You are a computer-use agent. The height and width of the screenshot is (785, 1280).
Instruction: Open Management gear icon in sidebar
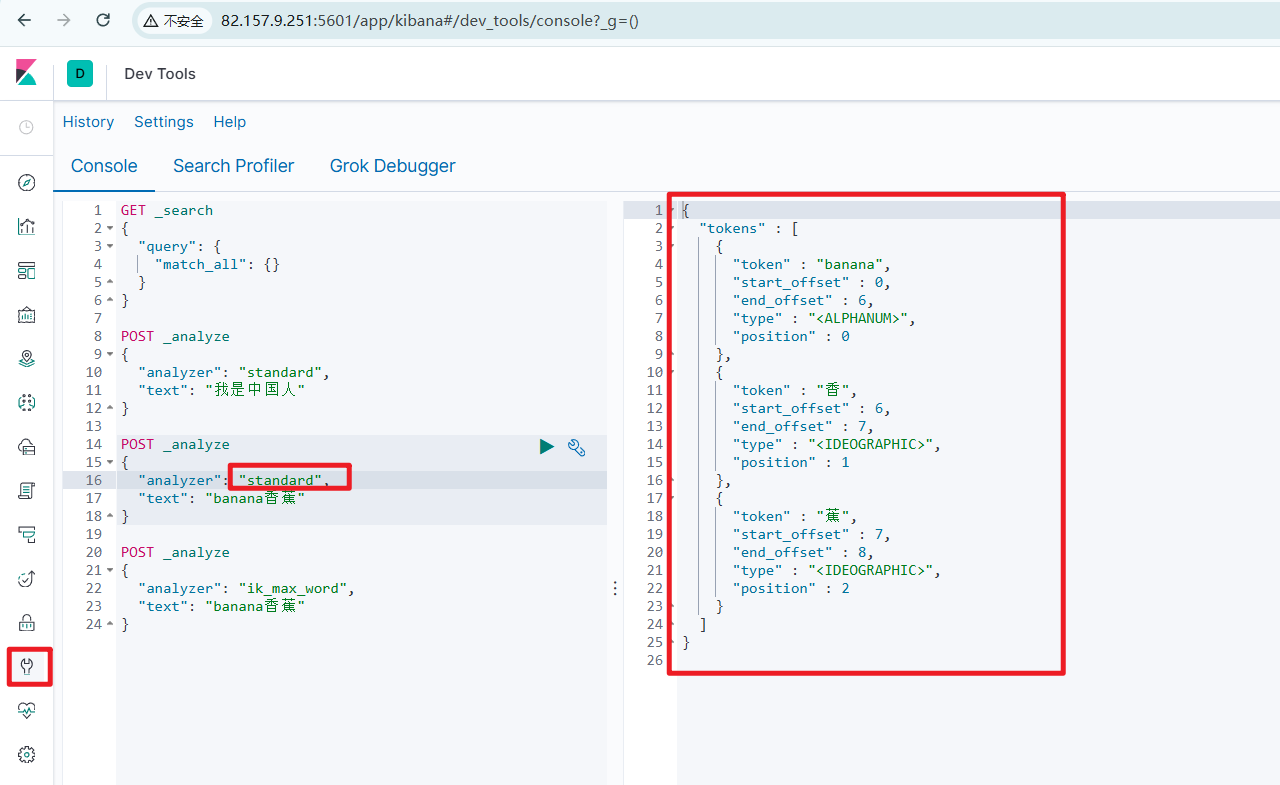point(27,754)
